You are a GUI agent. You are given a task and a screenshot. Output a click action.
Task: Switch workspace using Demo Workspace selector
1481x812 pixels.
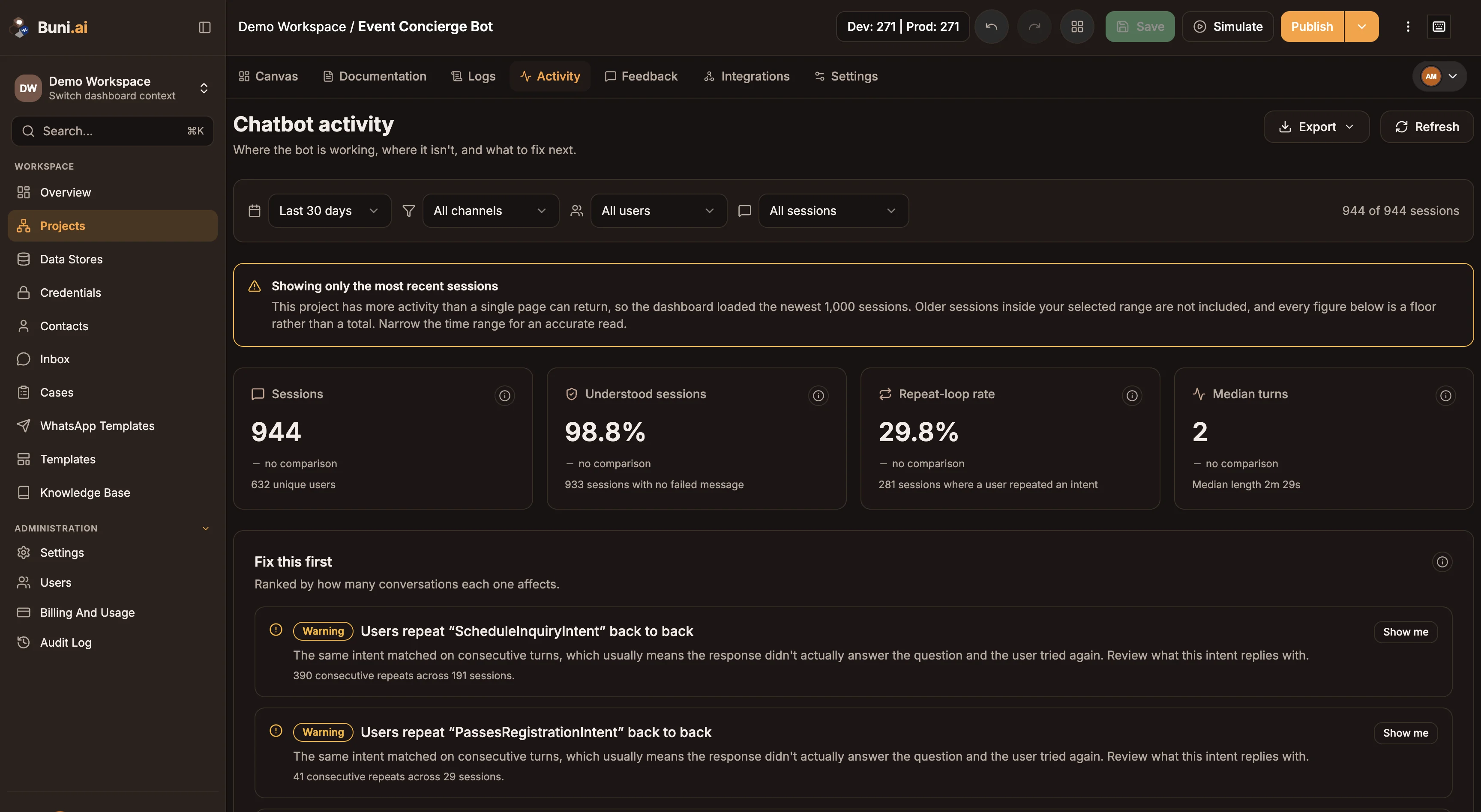pos(113,88)
